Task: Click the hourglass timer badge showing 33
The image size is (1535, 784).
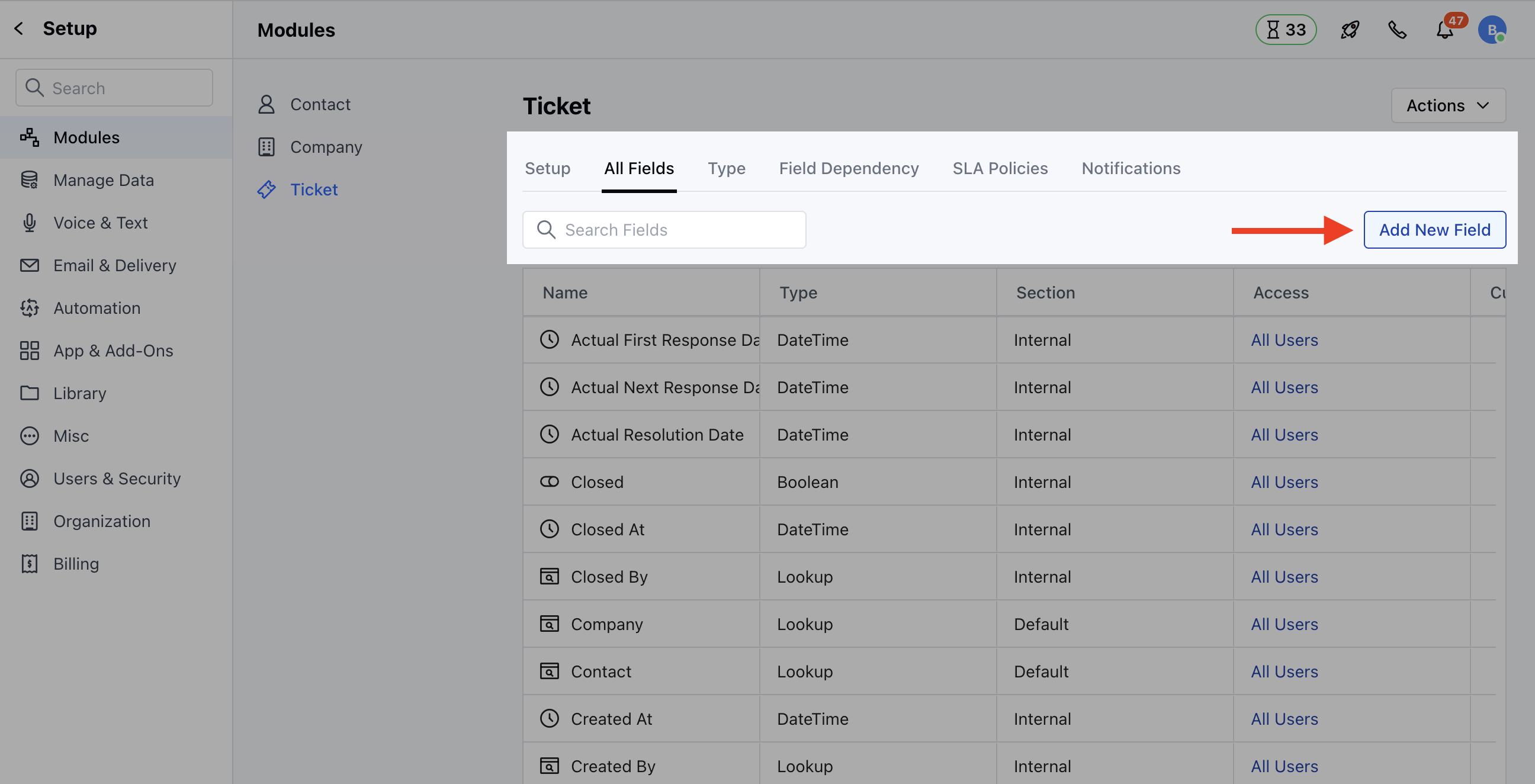Action: tap(1285, 29)
